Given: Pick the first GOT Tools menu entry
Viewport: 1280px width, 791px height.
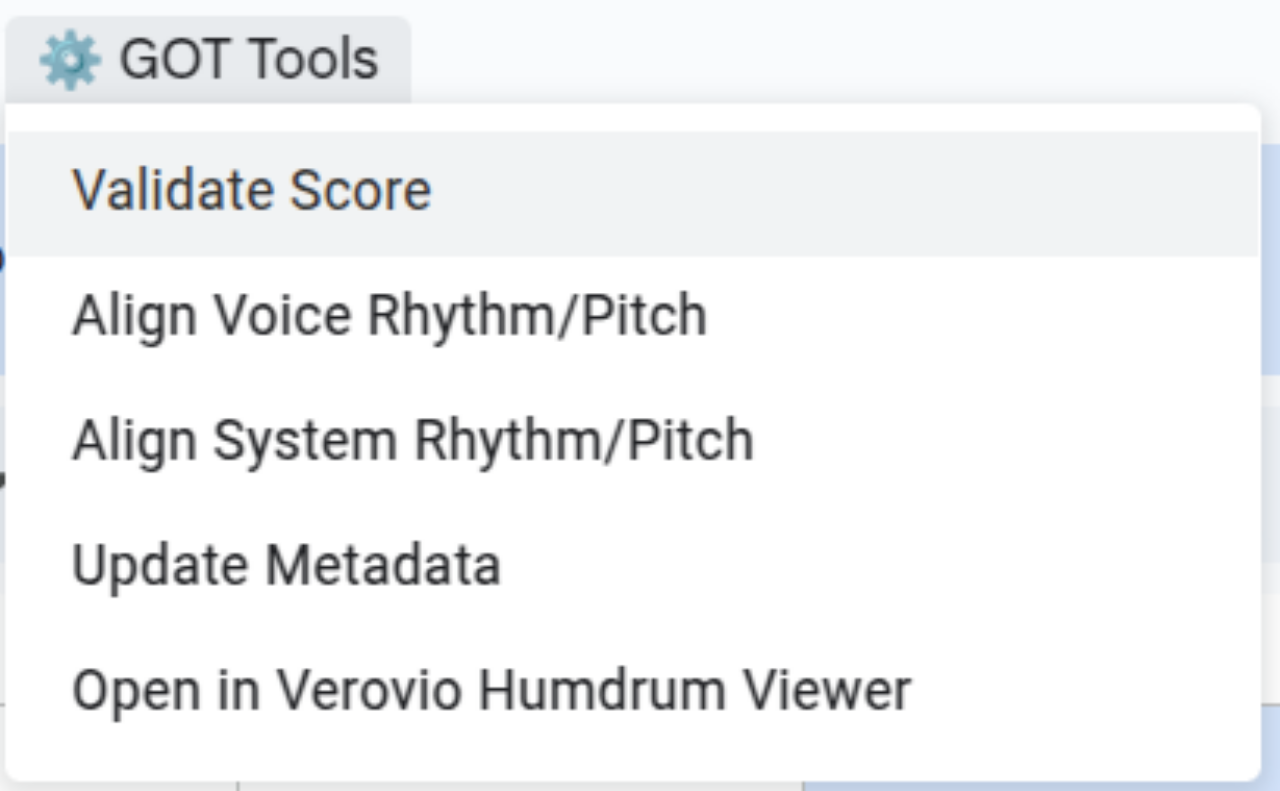Looking at the screenshot, I should pos(633,192).
